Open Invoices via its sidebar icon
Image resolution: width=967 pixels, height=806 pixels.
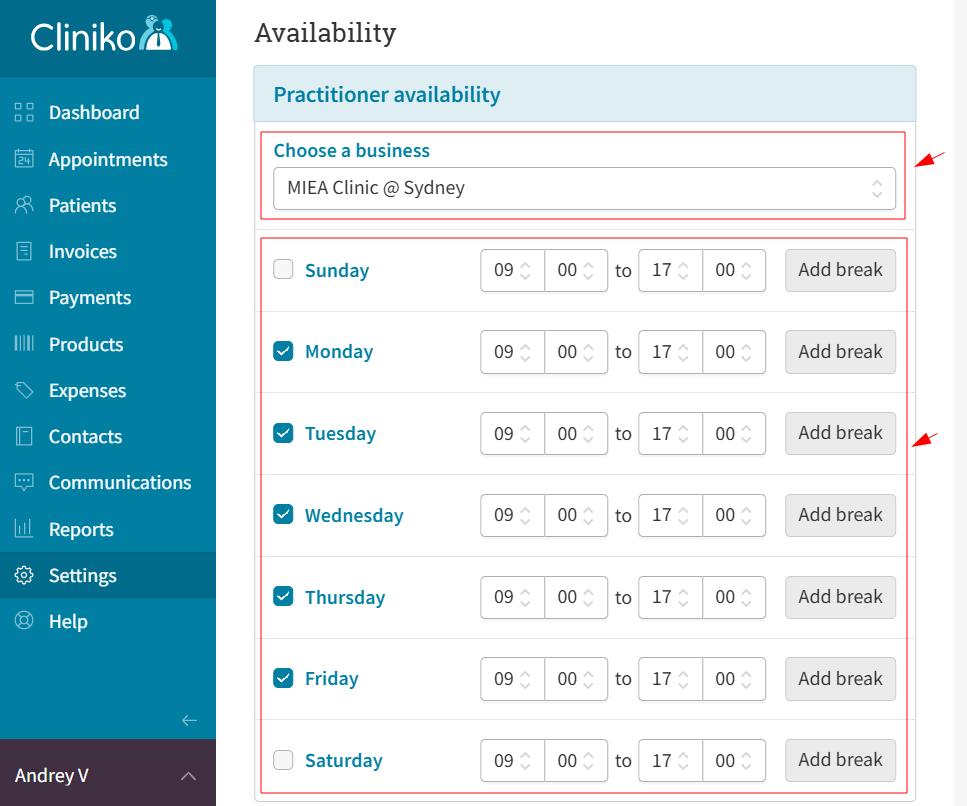tap(24, 251)
